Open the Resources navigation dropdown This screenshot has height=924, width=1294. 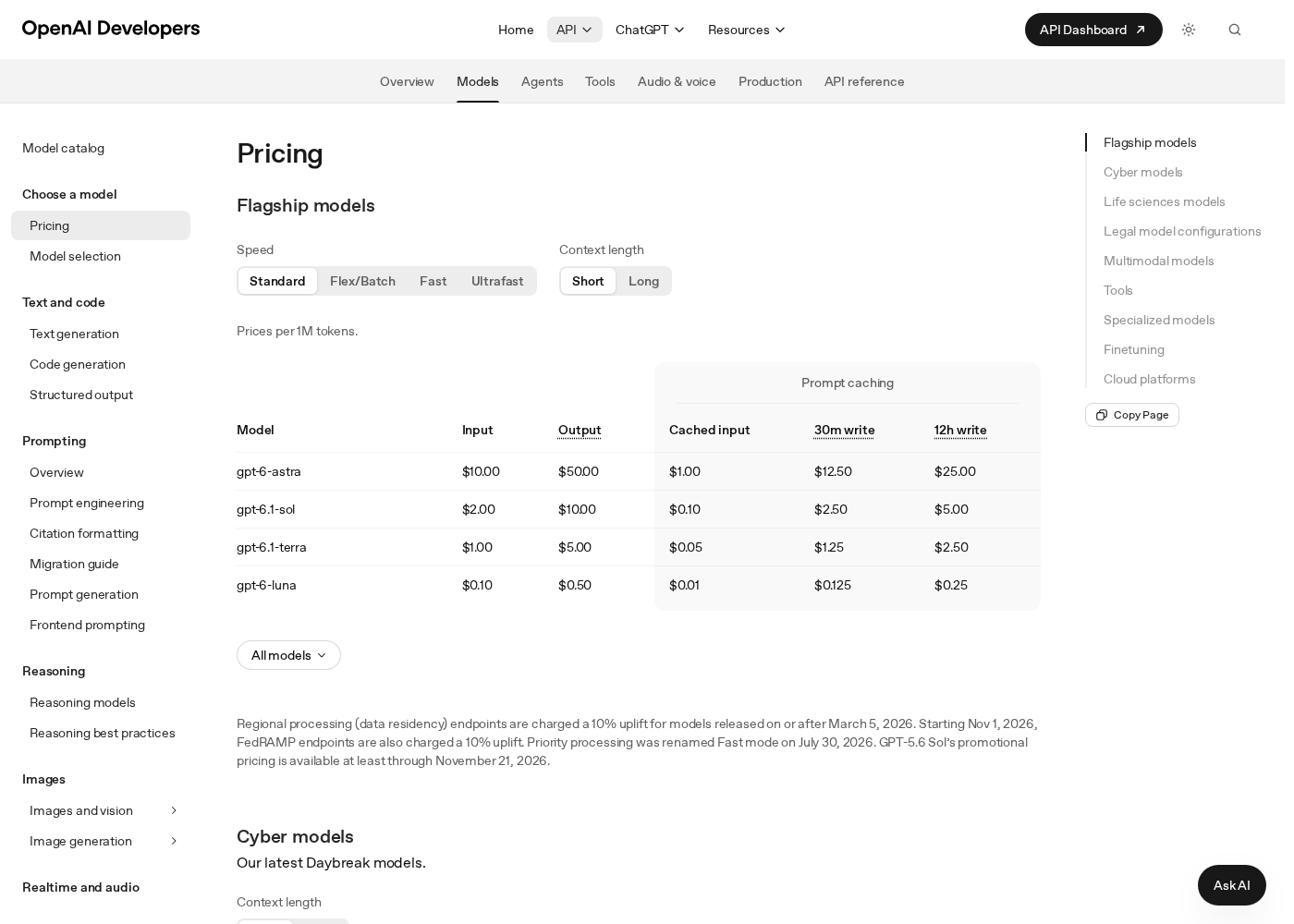tap(747, 30)
